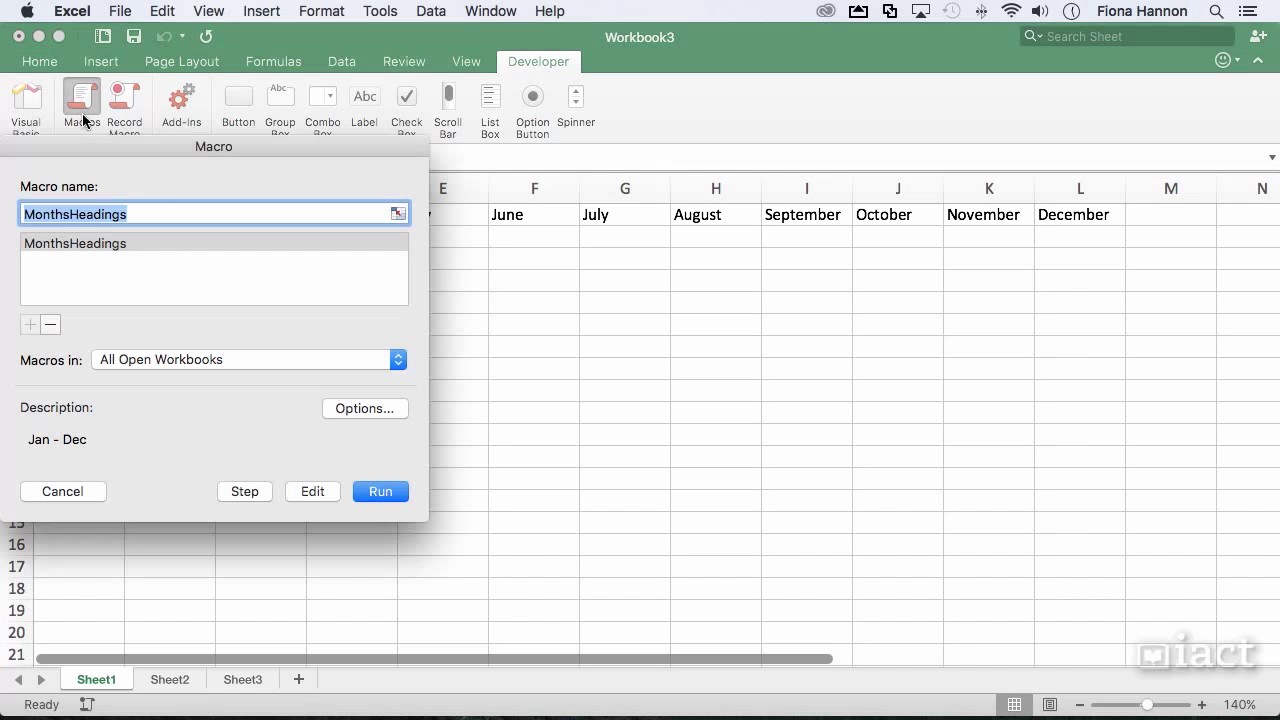Adjust the zoom slider handle
The width and height of the screenshot is (1280, 720).
pyautogui.click(x=1147, y=704)
